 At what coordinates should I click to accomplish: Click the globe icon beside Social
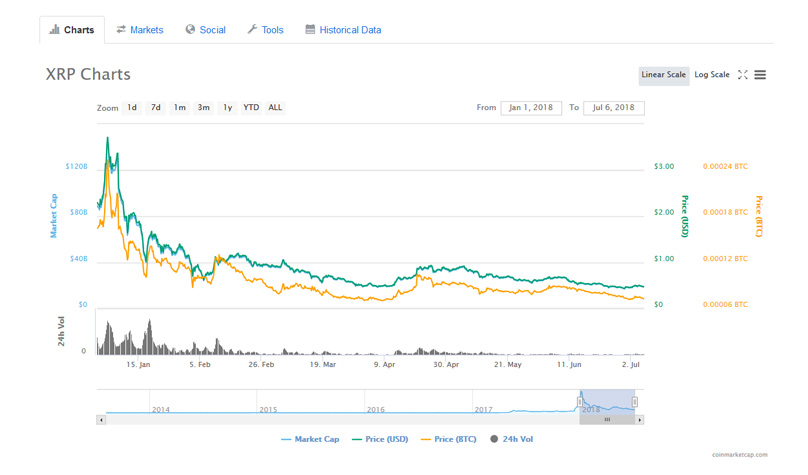190,29
